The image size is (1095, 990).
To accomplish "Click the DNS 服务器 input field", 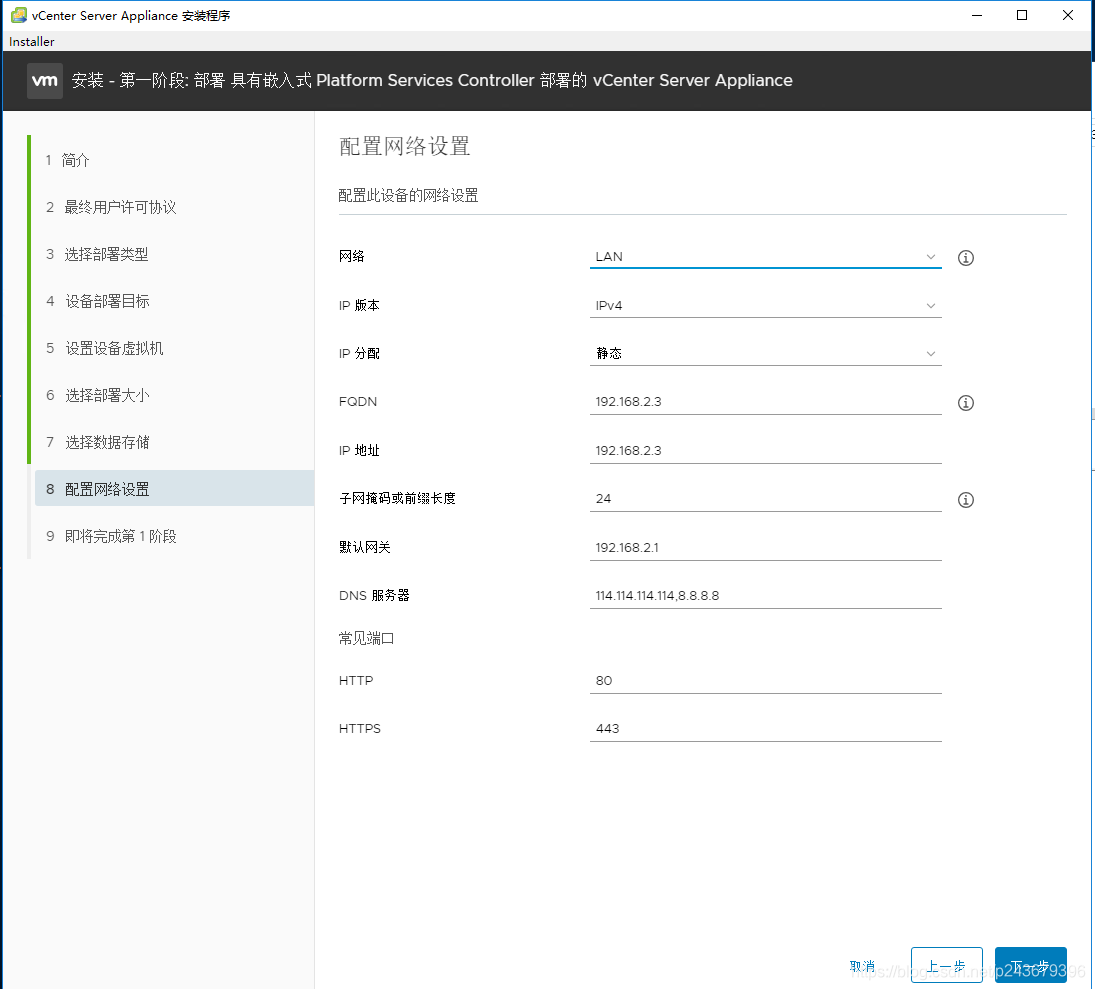I will click(x=765, y=596).
